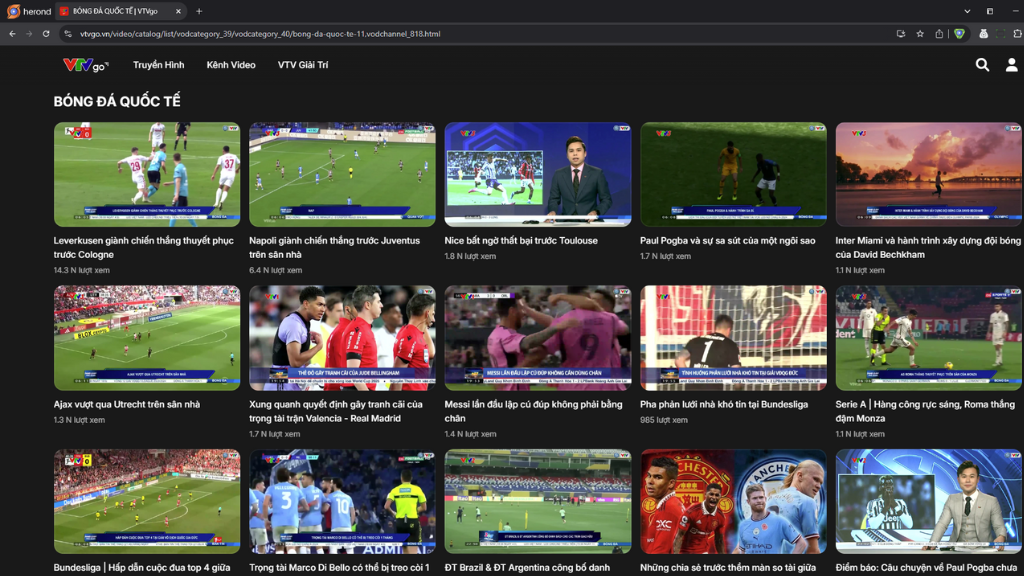This screenshot has height=576, width=1024.
Task: Click the Herond shield icon
Action: click(x=959, y=34)
